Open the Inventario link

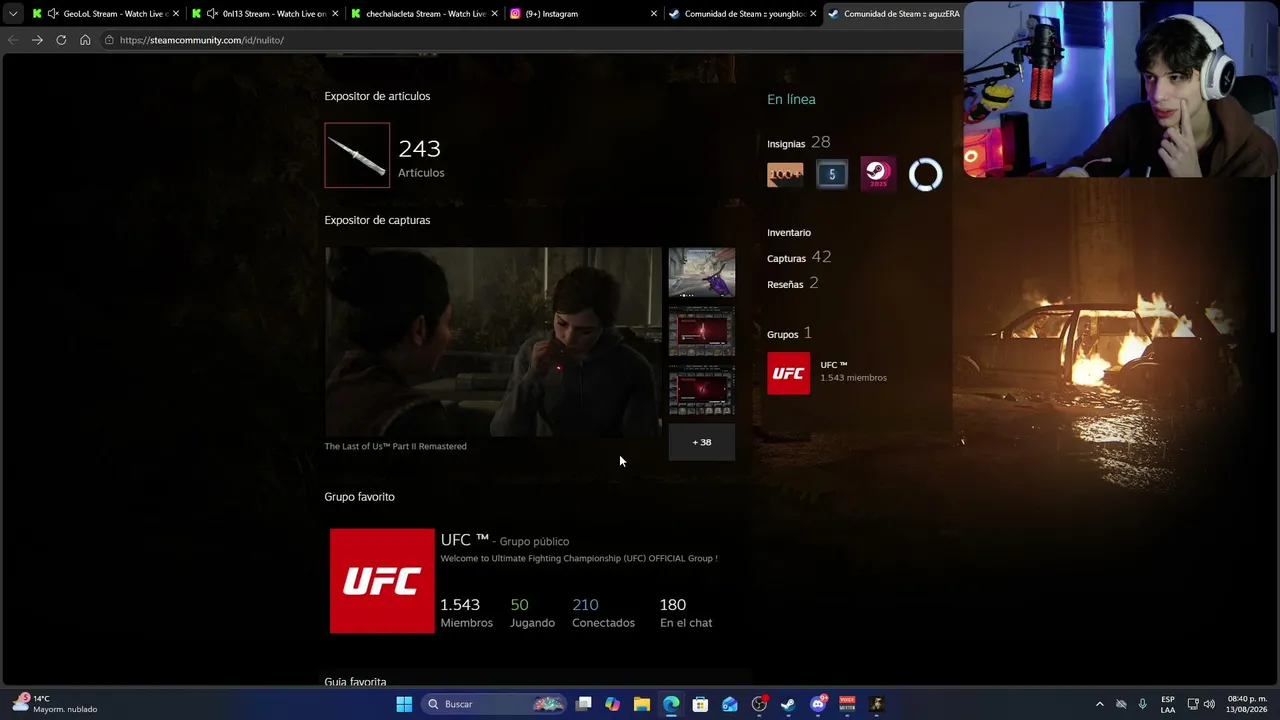[789, 232]
